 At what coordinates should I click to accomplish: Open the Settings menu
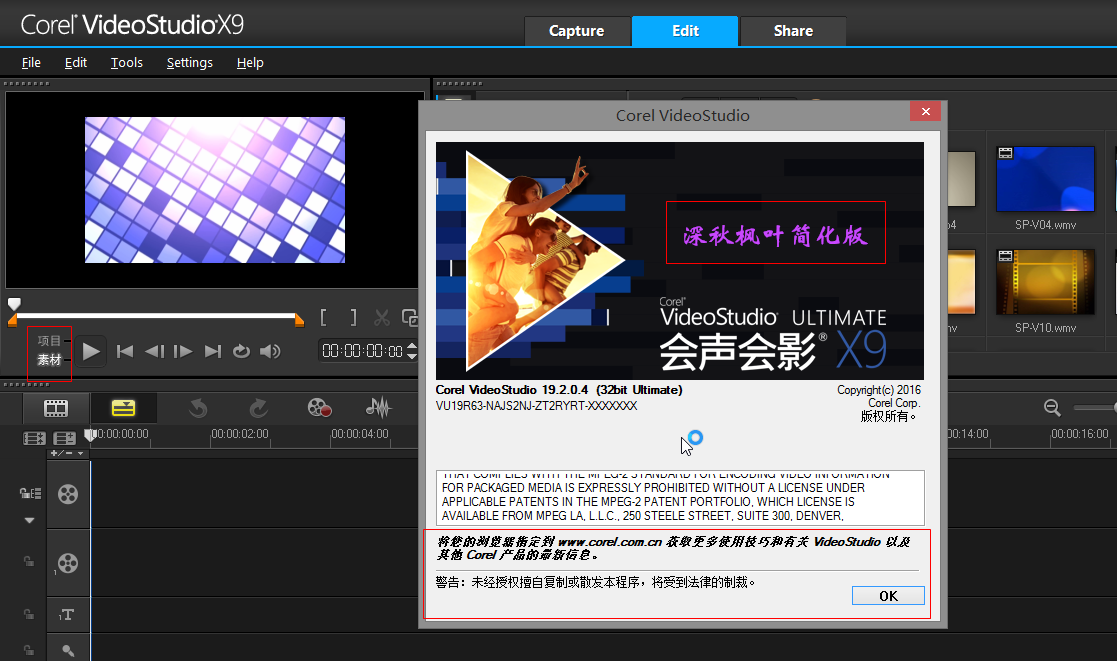click(189, 63)
